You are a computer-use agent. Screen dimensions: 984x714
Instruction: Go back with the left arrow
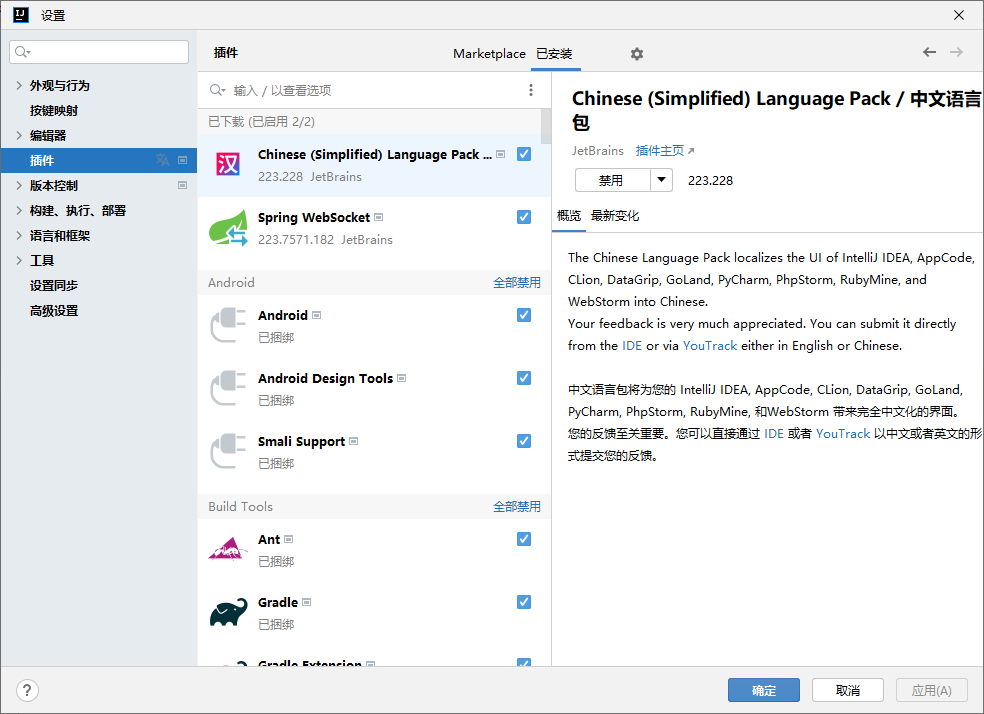click(929, 52)
